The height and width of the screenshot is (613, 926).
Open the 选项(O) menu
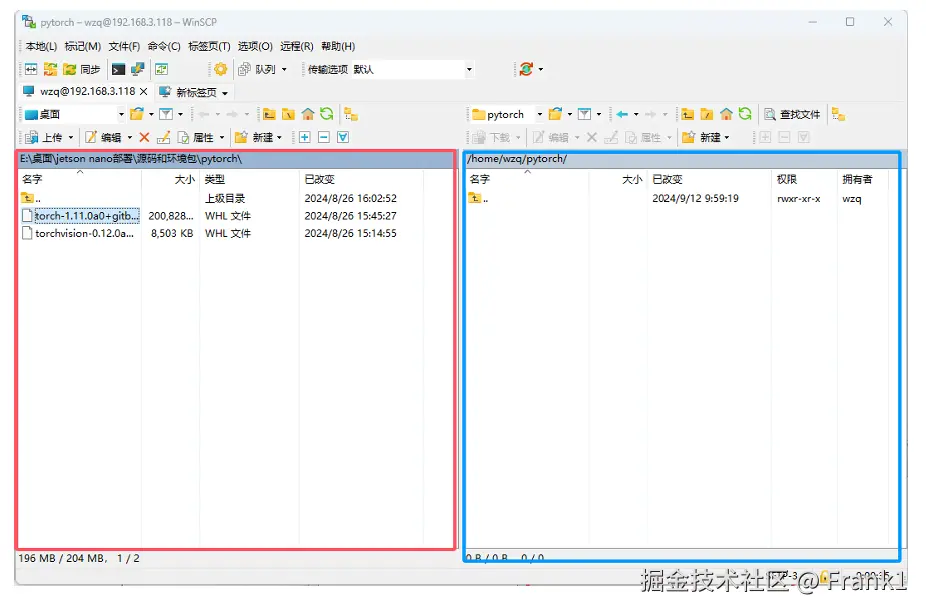(x=255, y=46)
